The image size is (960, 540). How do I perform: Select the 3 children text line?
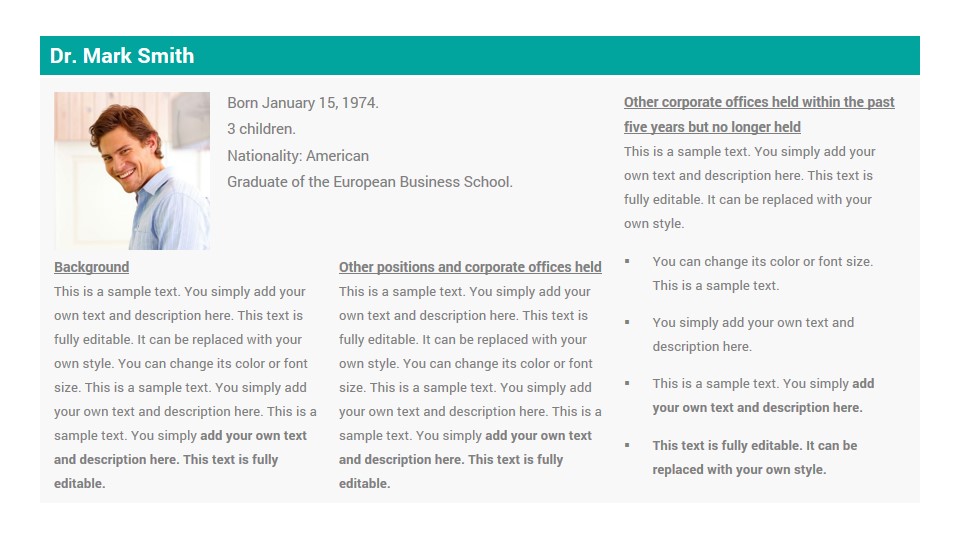pyautogui.click(x=261, y=129)
